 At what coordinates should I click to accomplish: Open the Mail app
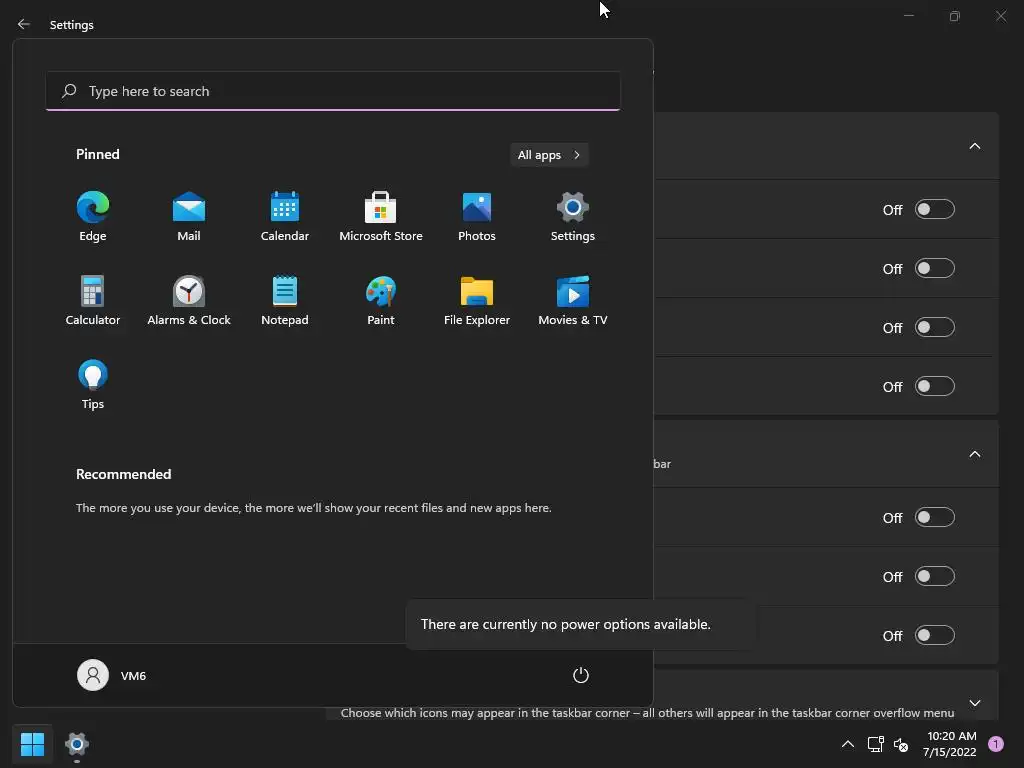pos(189,217)
